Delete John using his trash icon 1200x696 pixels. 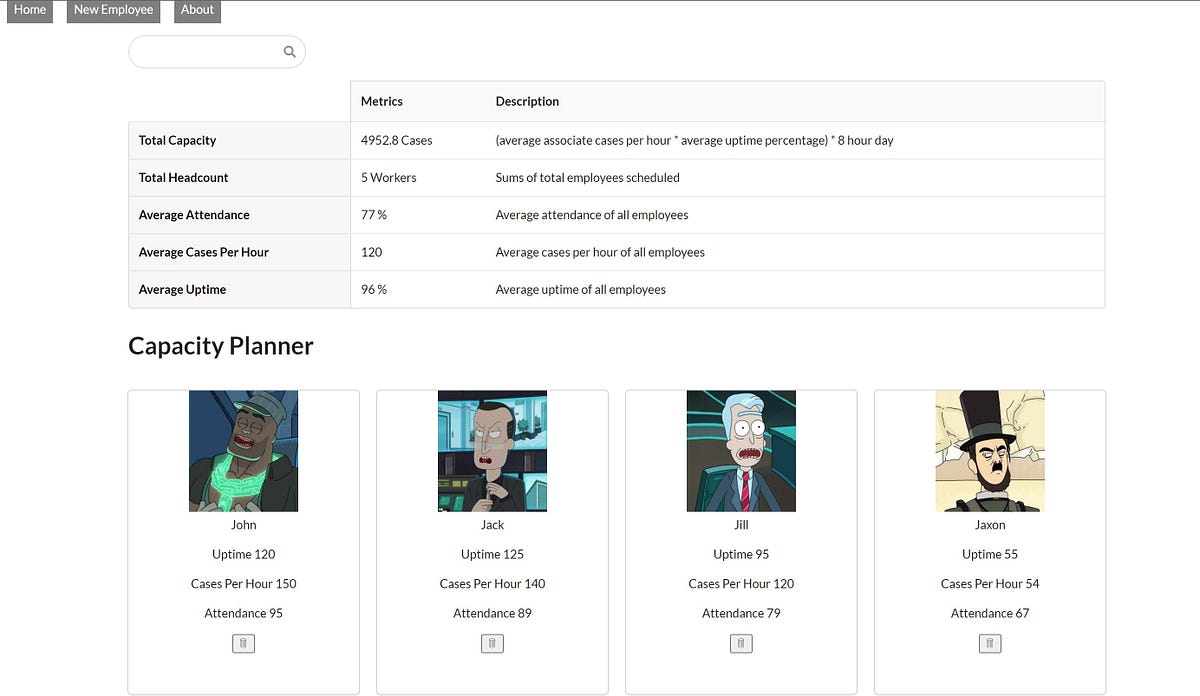[243, 643]
